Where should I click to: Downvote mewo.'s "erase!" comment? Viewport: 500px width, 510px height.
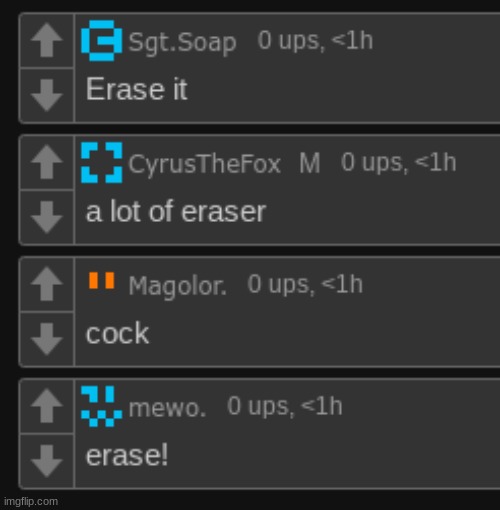point(47,461)
